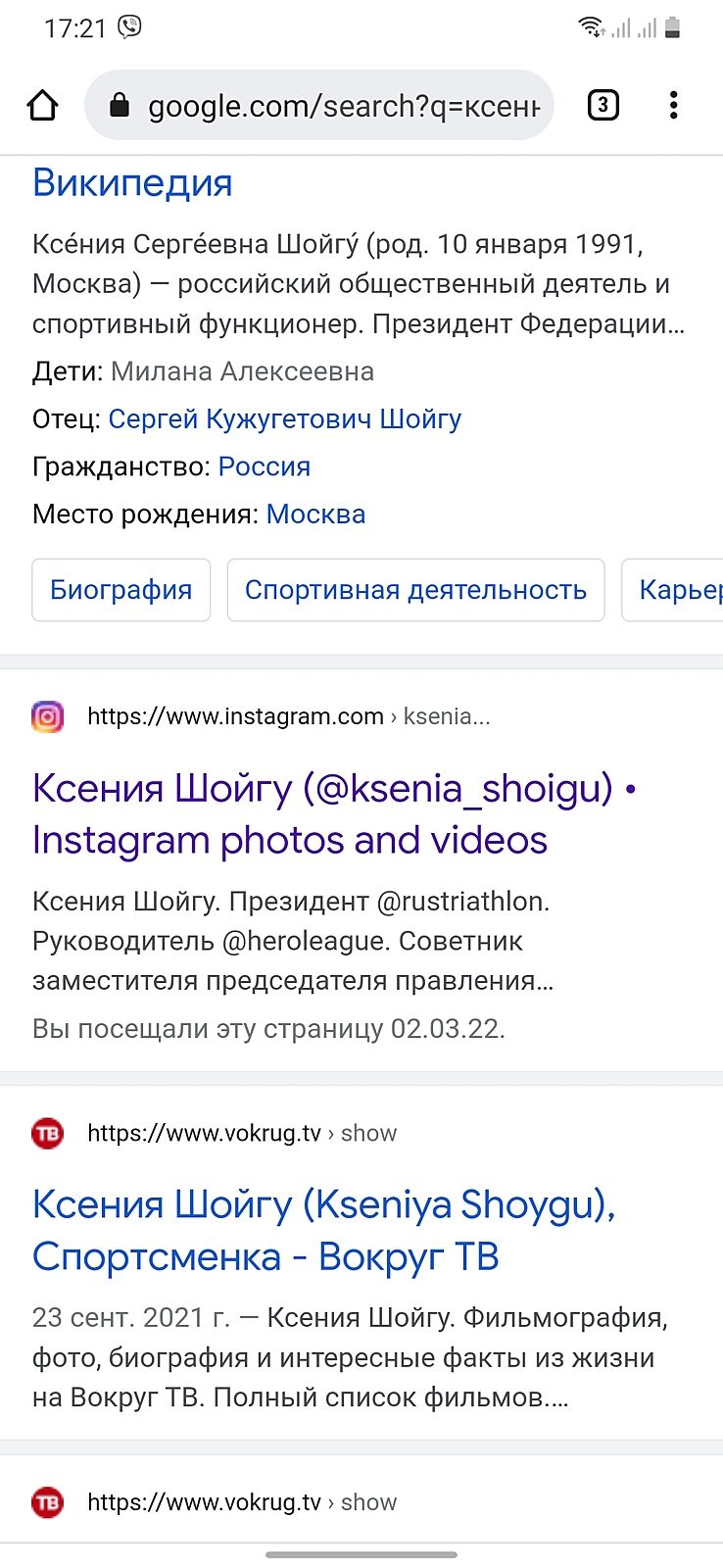
Task: Tap the first Vokrug TV favicon
Action: [x=47, y=1134]
